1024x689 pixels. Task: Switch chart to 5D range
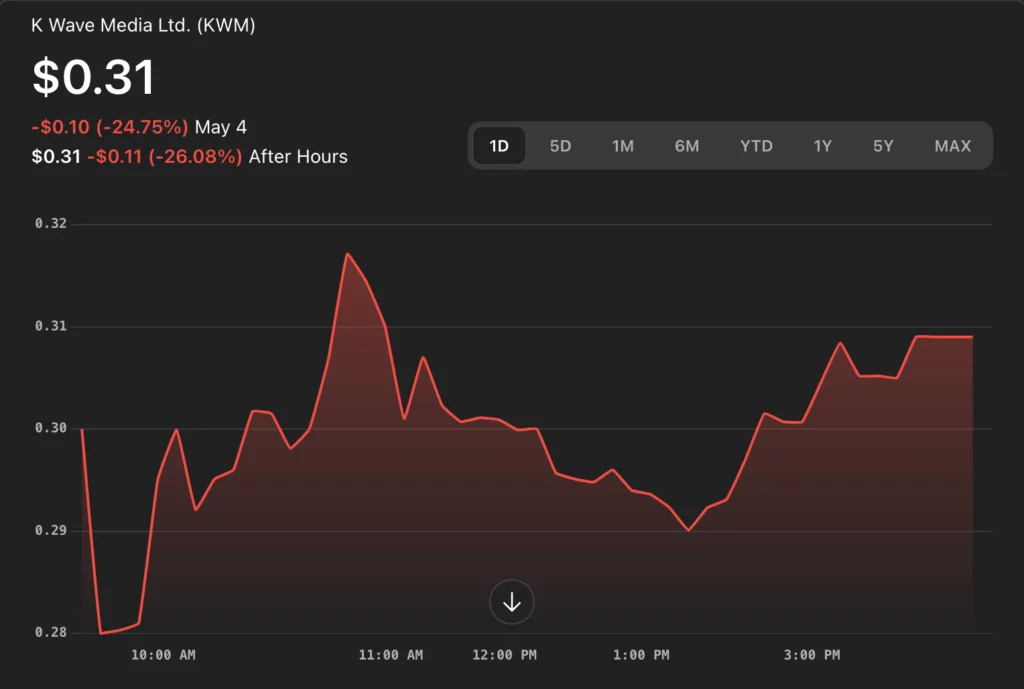pos(560,146)
